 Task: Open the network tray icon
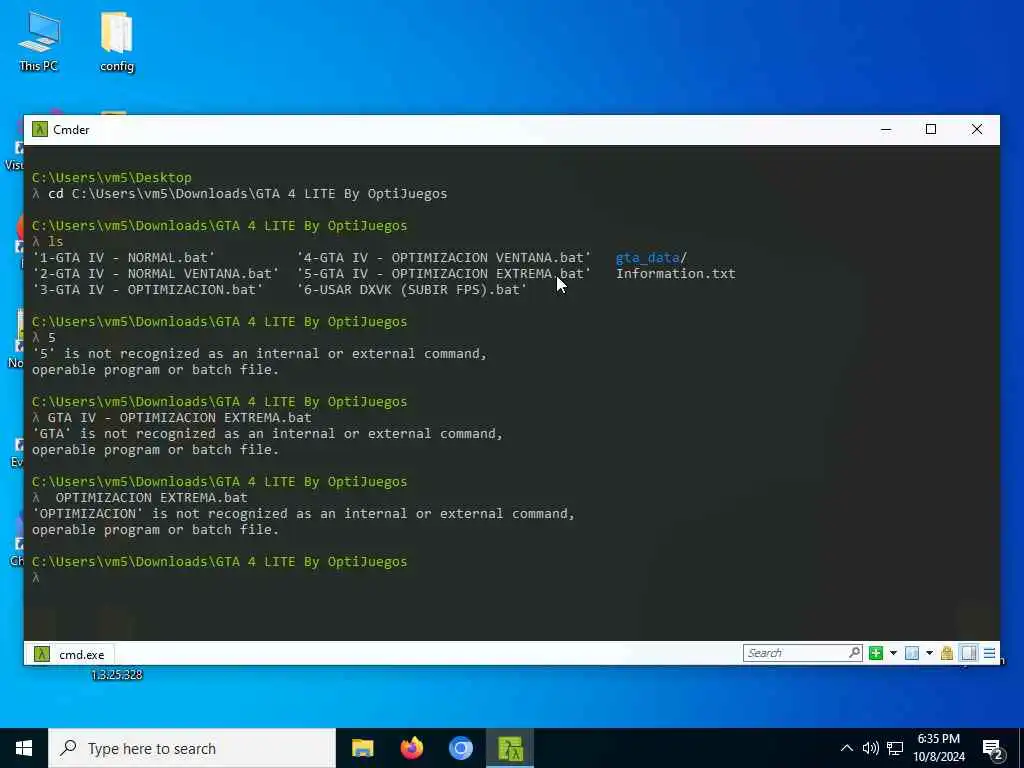(895, 748)
